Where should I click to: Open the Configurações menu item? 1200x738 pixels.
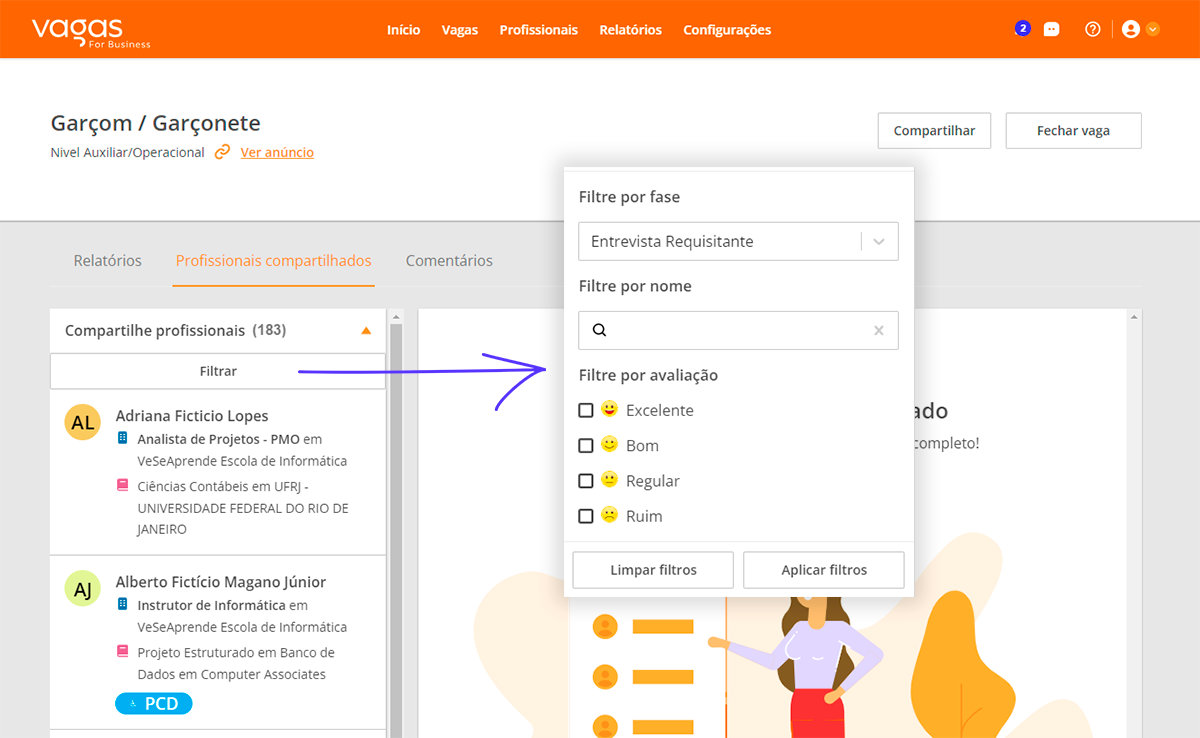pyautogui.click(x=727, y=30)
